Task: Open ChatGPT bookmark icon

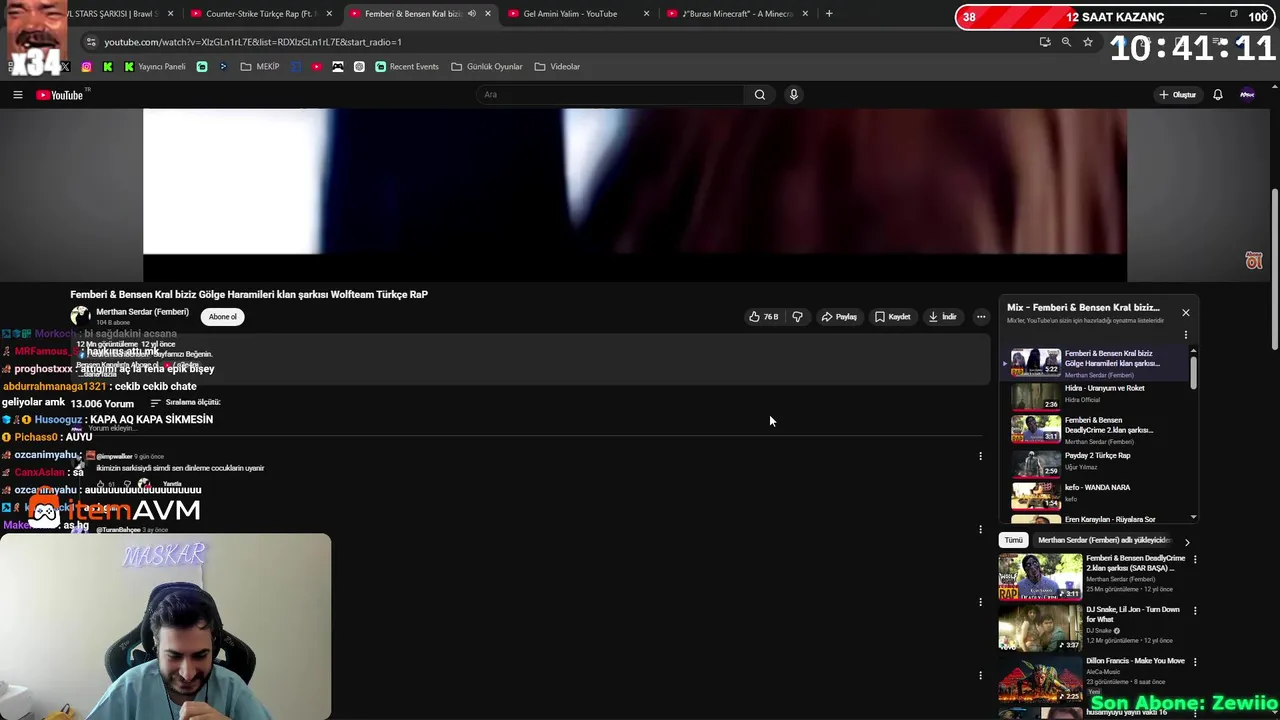Action: [x=359, y=67]
